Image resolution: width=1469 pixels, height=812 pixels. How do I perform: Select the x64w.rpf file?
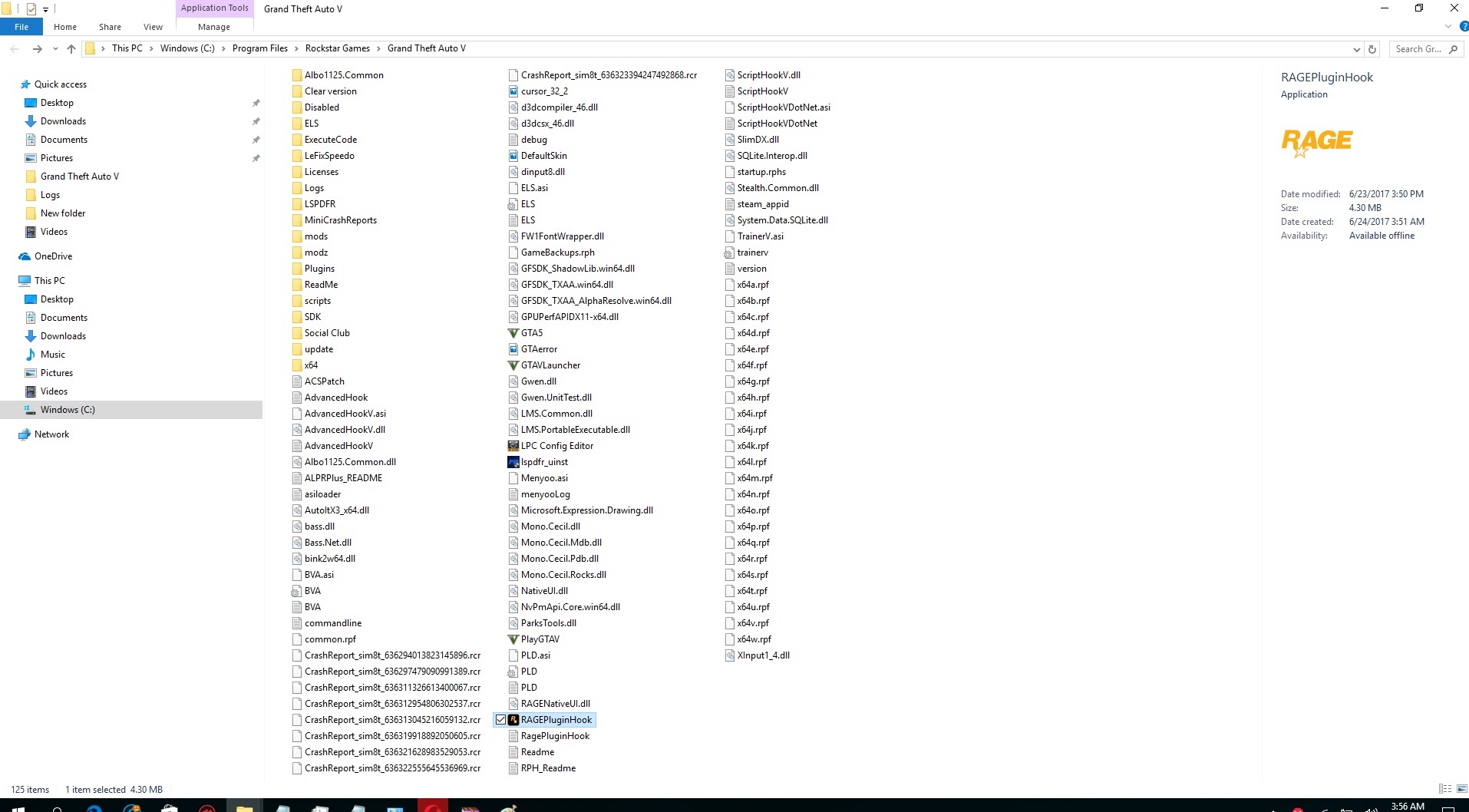click(x=748, y=639)
